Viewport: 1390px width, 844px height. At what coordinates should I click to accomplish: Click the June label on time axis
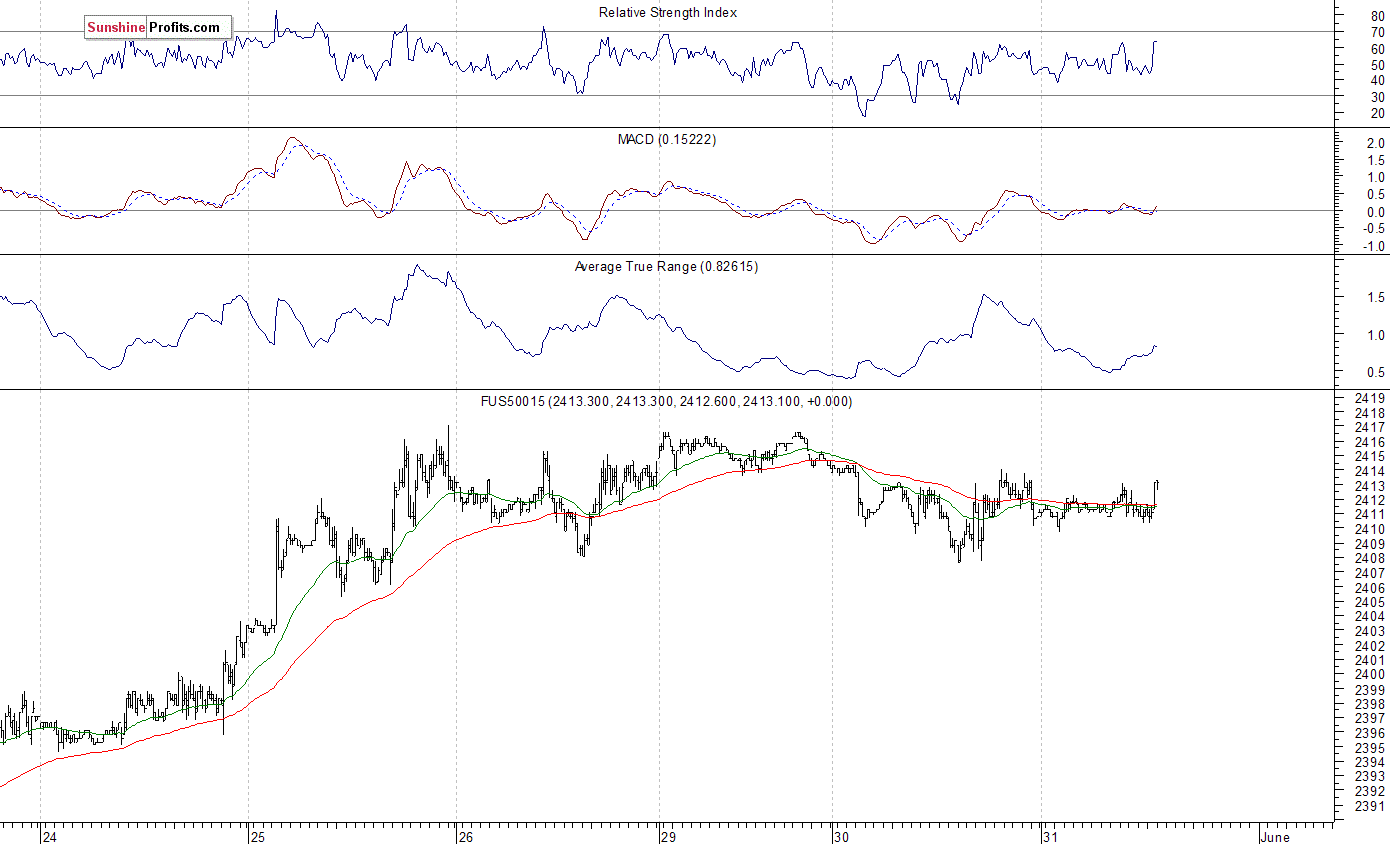coord(1275,836)
